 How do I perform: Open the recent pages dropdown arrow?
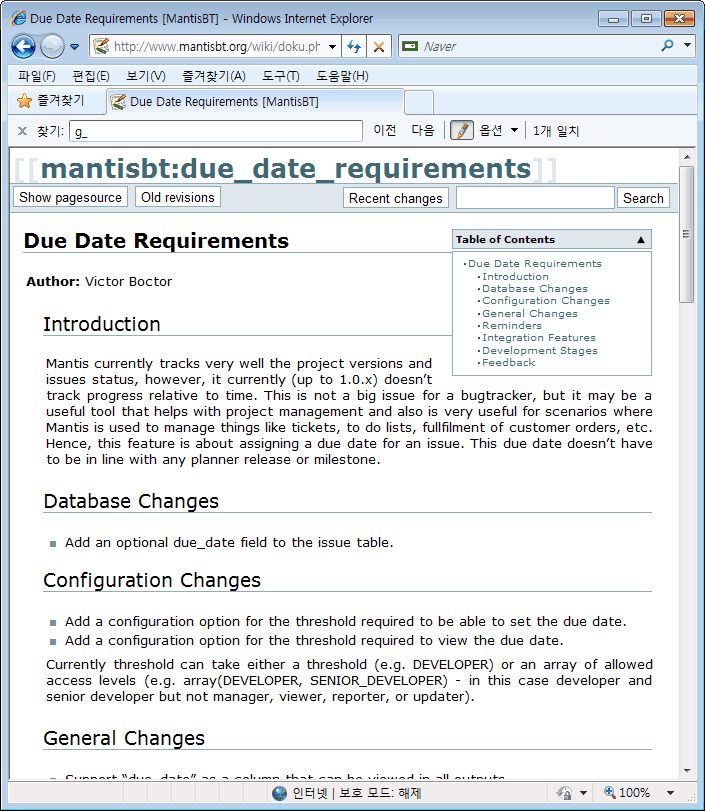click(74, 47)
